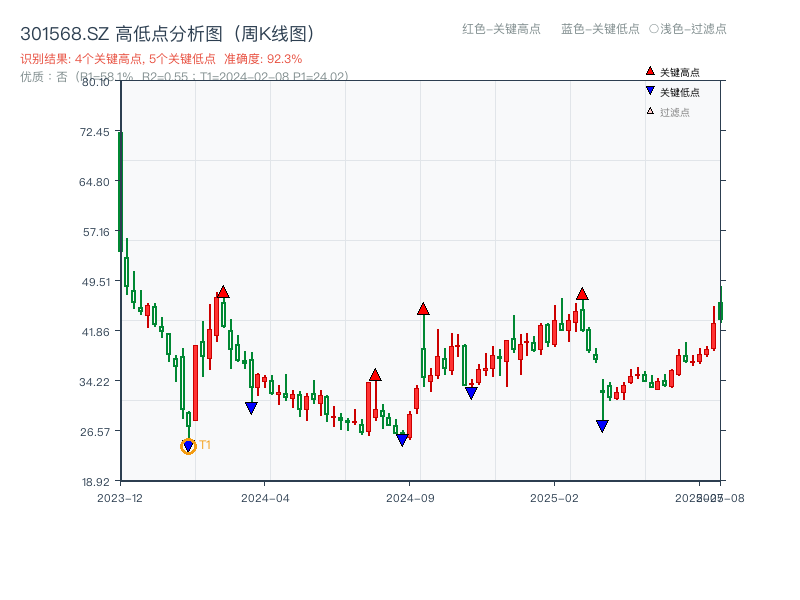Click the blue low marker near 2024-04
This screenshot has width=800, height=600.
[250, 405]
